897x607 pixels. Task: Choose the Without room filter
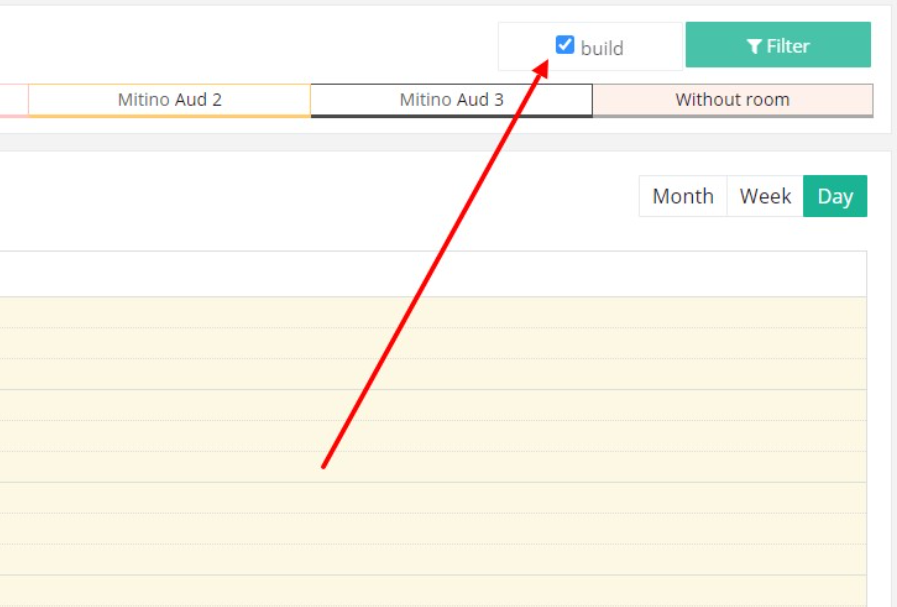(733, 100)
